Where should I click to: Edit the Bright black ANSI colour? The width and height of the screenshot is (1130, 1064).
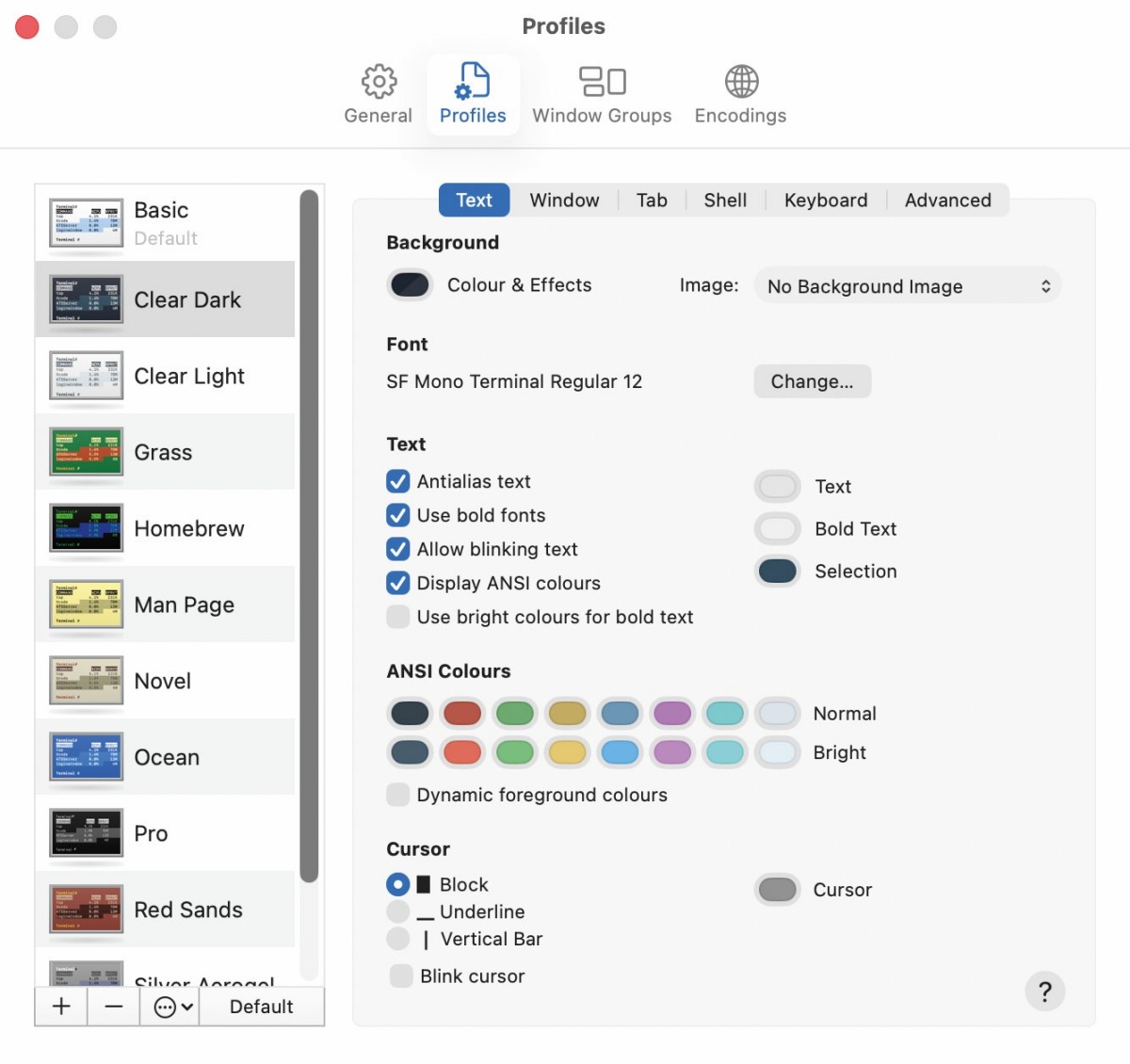click(x=410, y=751)
